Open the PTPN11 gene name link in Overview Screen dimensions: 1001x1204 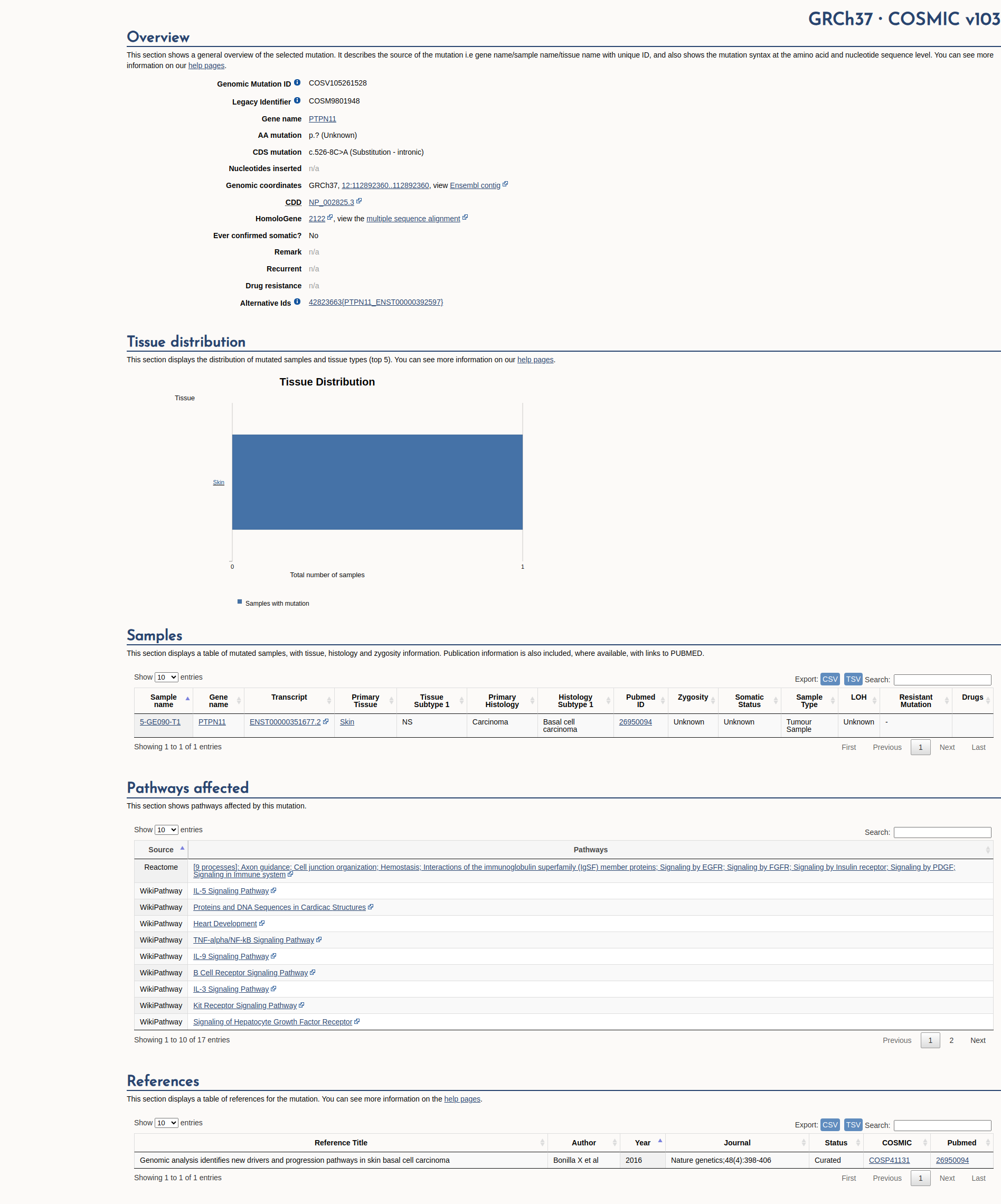click(322, 119)
